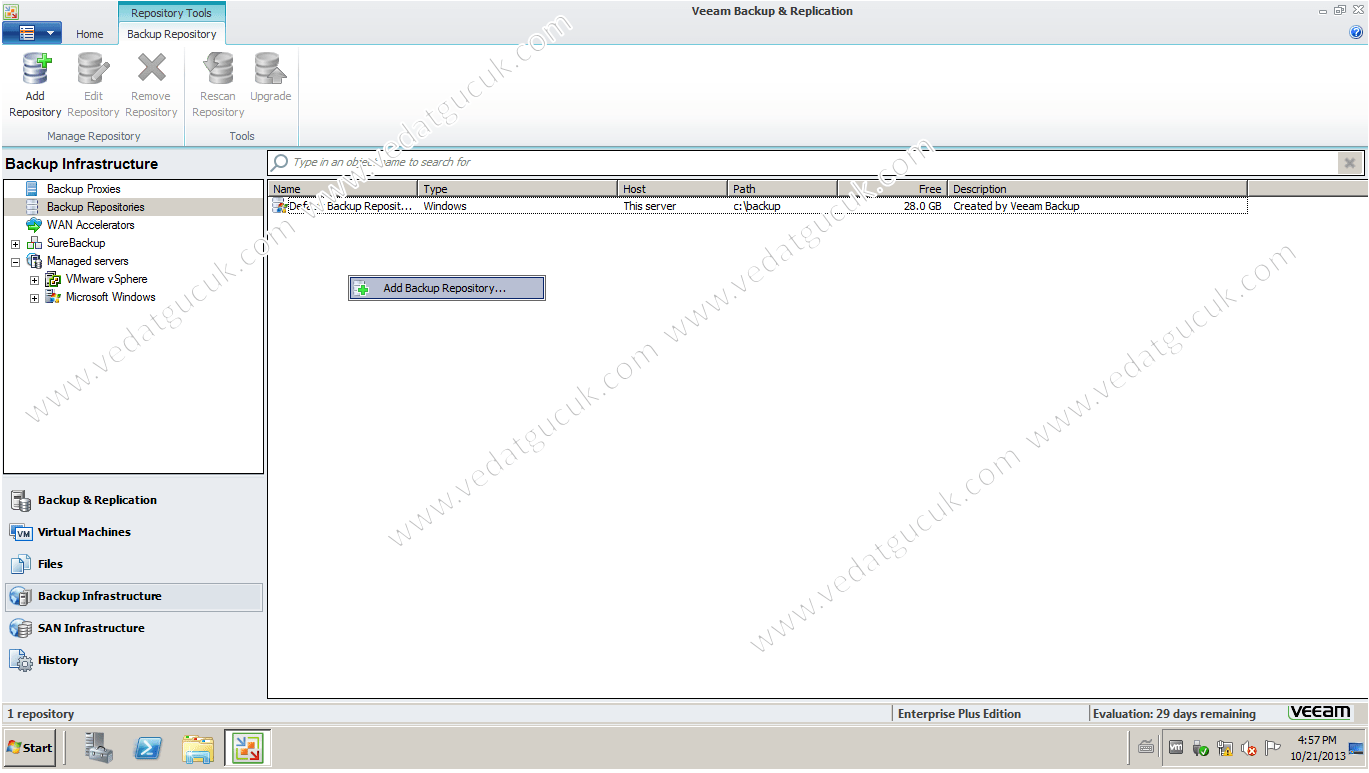This screenshot has width=1369, height=773.
Task: Click the search field for object names
Action: 804,162
